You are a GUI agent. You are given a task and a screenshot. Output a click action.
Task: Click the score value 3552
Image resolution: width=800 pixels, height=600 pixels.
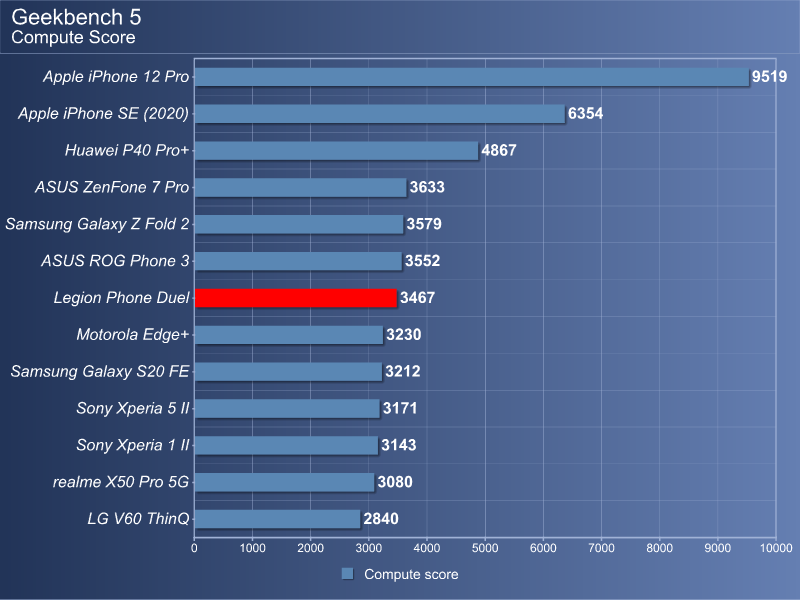point(422,261)
